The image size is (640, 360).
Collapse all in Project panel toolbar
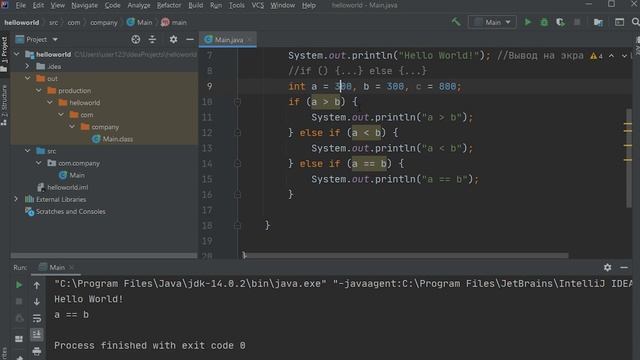(x=152, y=39)
